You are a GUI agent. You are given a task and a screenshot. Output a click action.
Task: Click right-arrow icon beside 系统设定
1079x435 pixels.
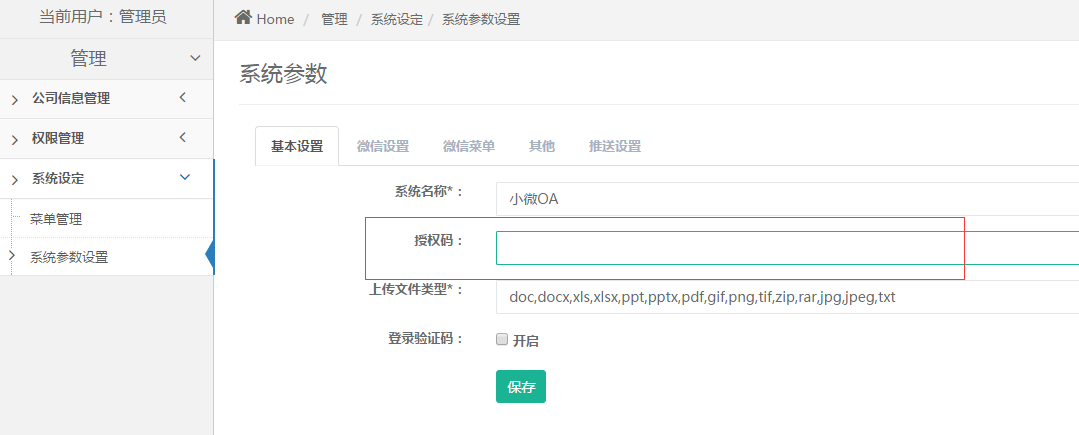click(15, 180)
